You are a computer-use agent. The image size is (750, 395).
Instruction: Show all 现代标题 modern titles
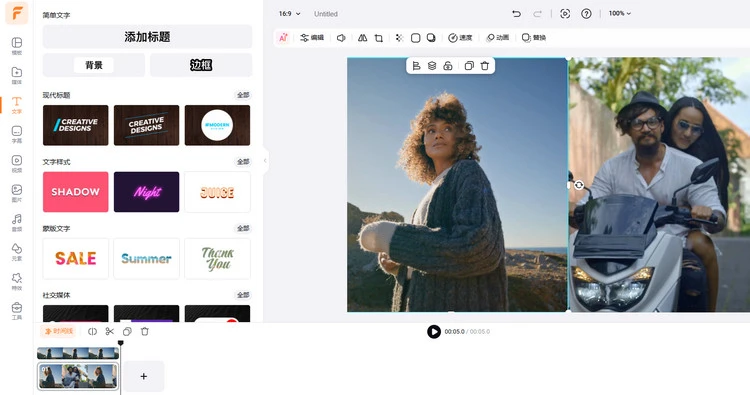click(x=243, y=95)
